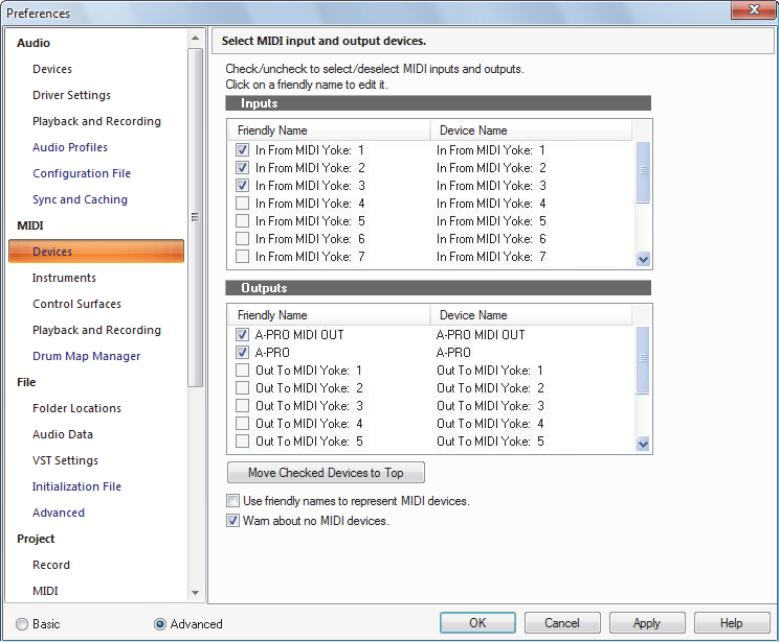This screenshot has height=642, width=779.
Task: Open Control Surfaces page
Action: 77,304
